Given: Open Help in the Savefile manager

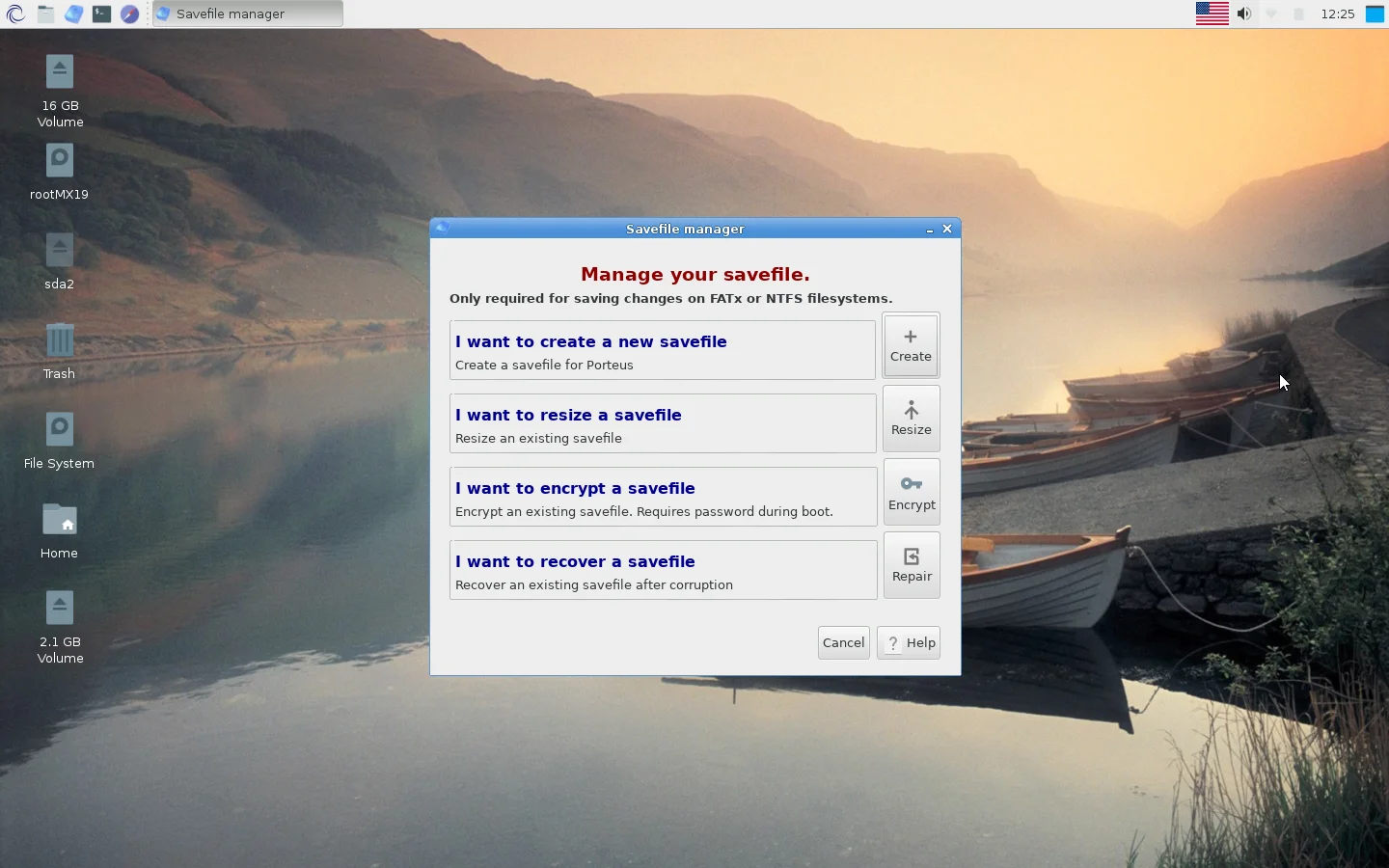Looking at the screenshot, I should tap(909, 642).
